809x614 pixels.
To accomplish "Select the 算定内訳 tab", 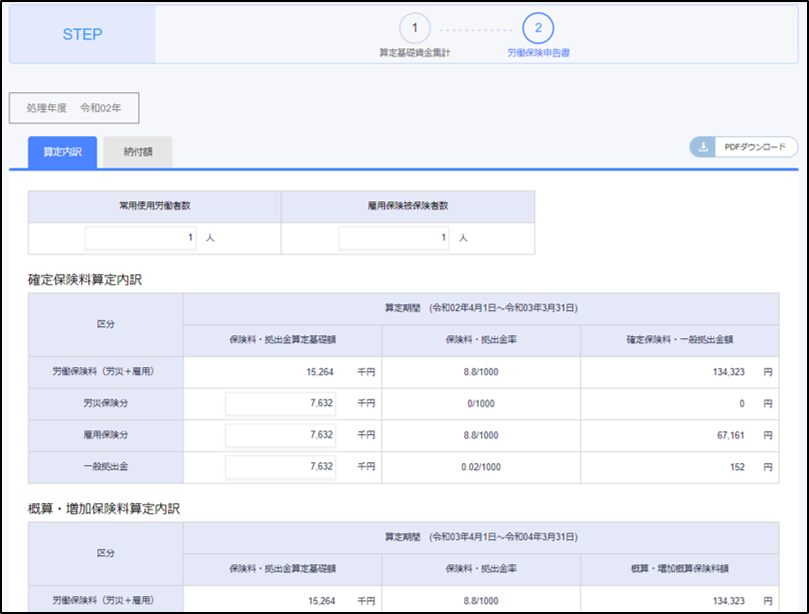I will [62, 153].
